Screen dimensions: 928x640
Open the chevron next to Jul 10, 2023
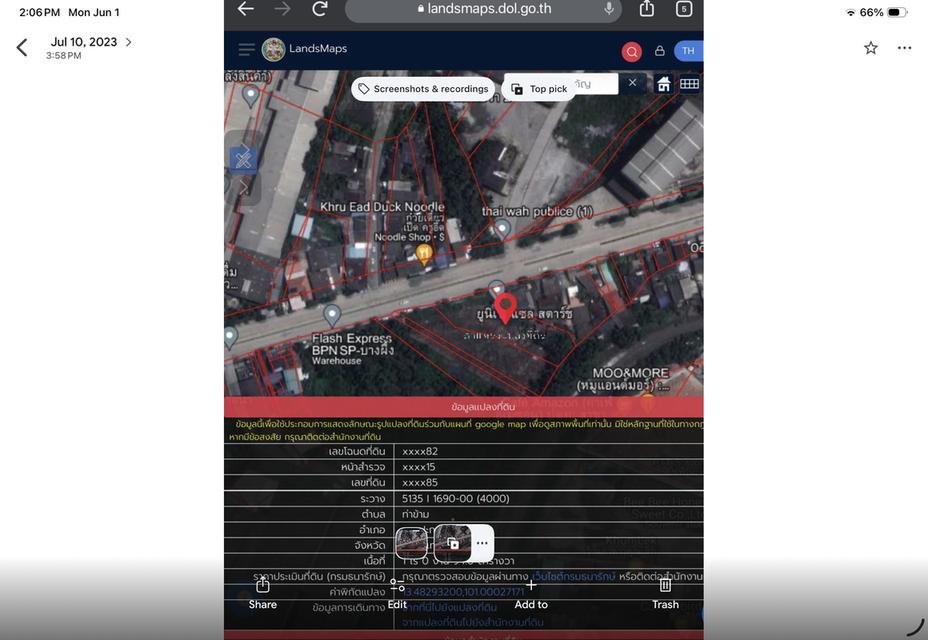(x=128, y=42)
